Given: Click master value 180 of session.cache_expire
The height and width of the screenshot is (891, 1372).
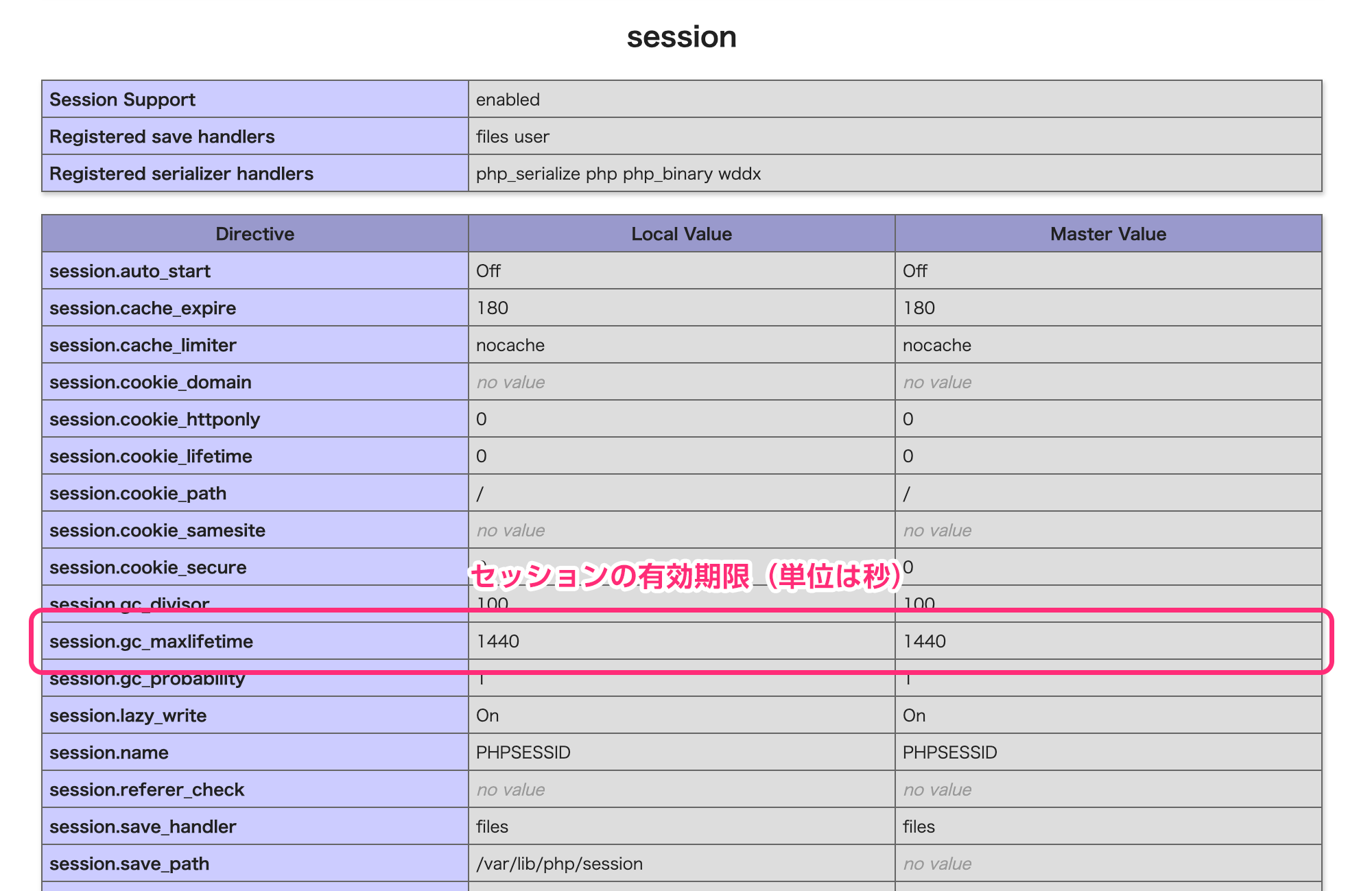Looking at the screenshot, I should pos(919,308).
